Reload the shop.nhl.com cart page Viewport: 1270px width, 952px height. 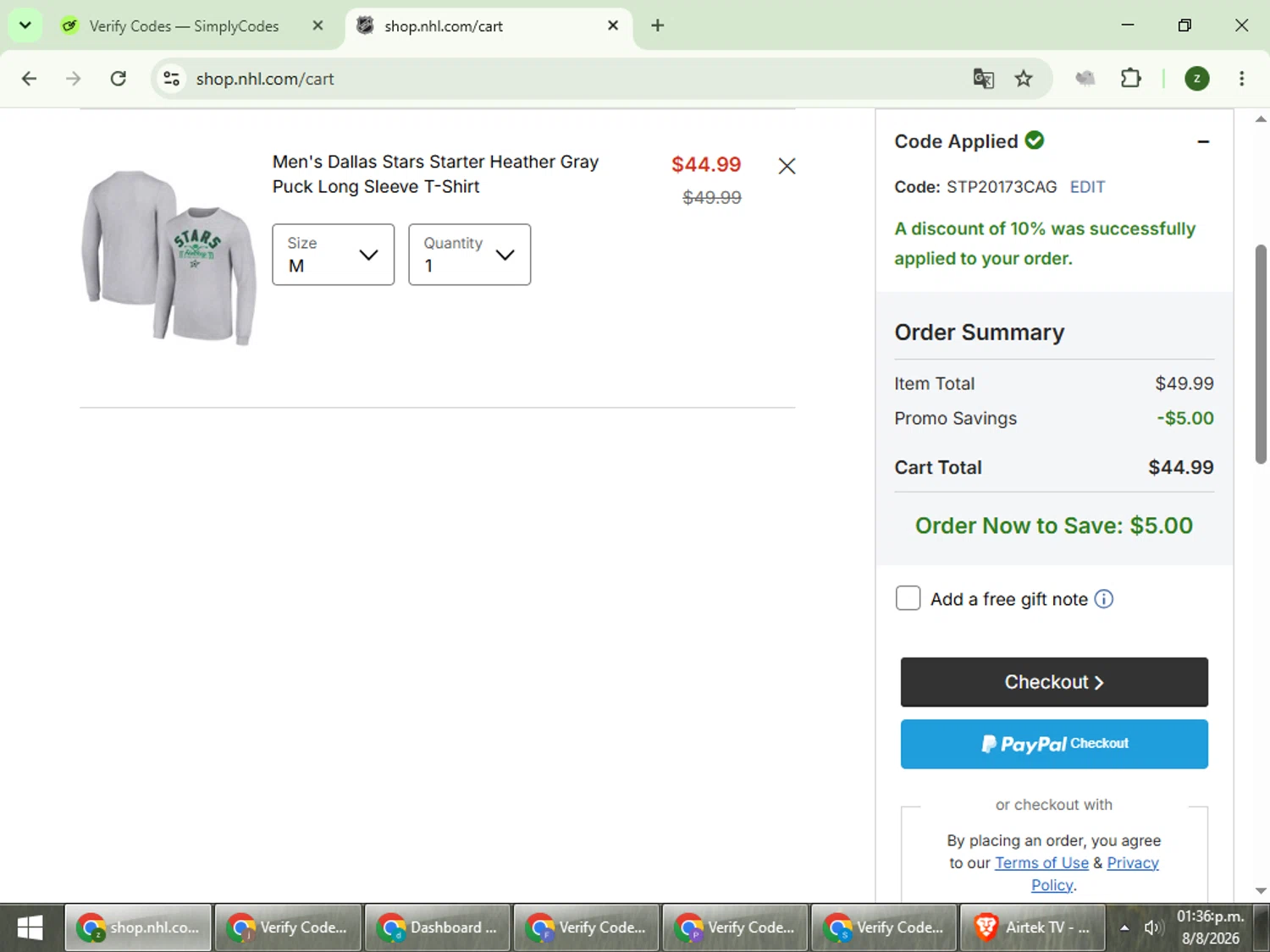[119, 79]
